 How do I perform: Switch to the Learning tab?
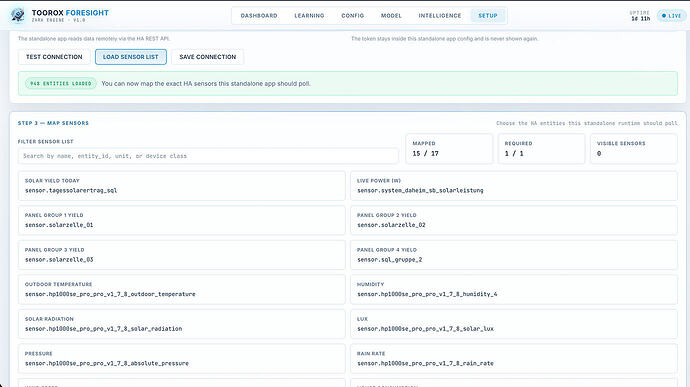[309, 15]
